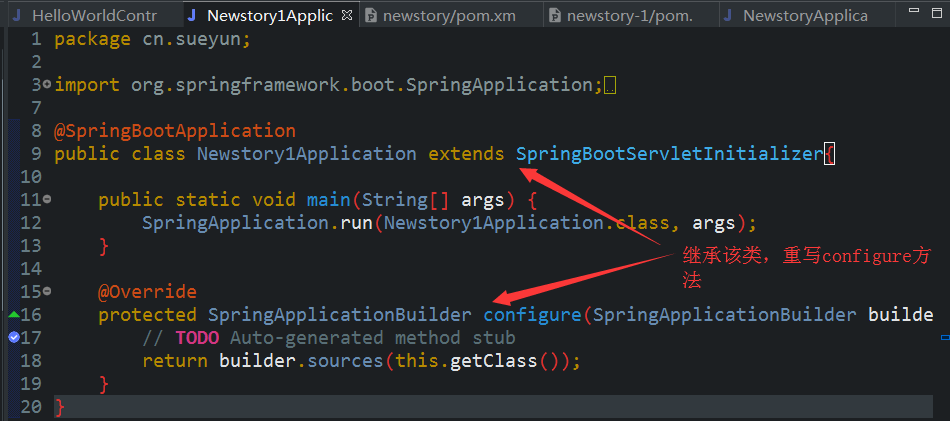Click the closing brace on line 20
Screen dimensions: 950x421
click(x=59, y=408)
